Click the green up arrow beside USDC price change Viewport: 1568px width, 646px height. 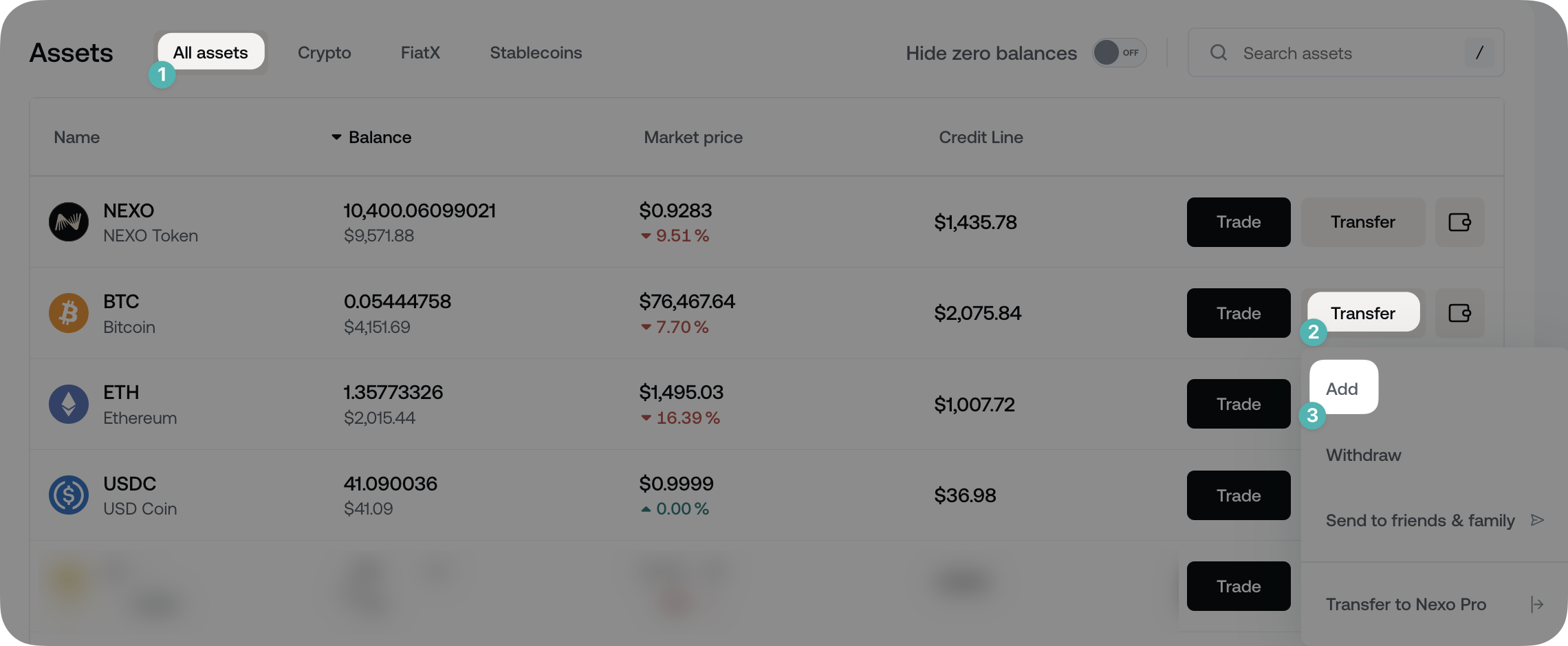[x=645, y=508]
